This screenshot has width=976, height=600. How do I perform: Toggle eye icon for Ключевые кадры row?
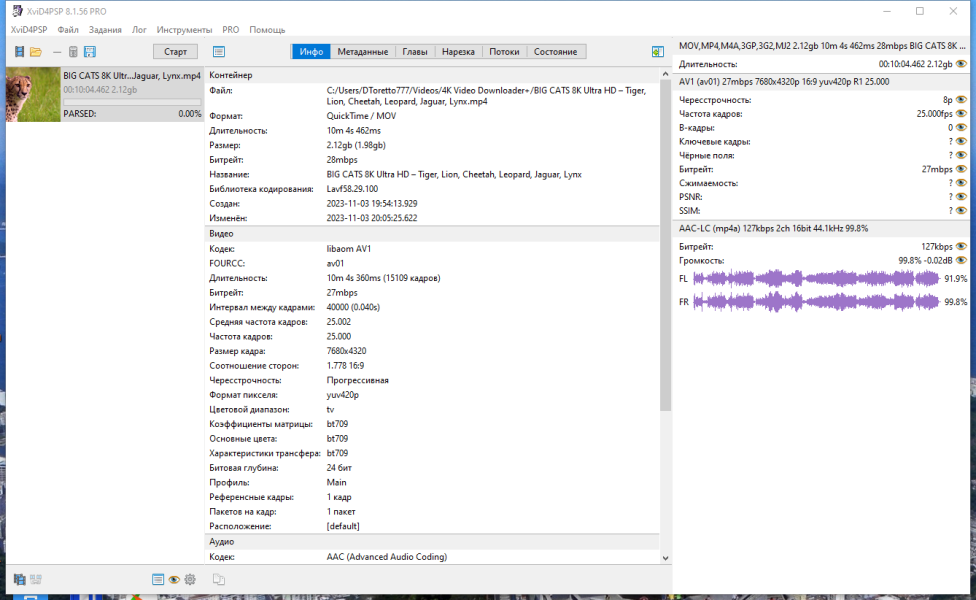pyautogui.click(x=961, y=141)
